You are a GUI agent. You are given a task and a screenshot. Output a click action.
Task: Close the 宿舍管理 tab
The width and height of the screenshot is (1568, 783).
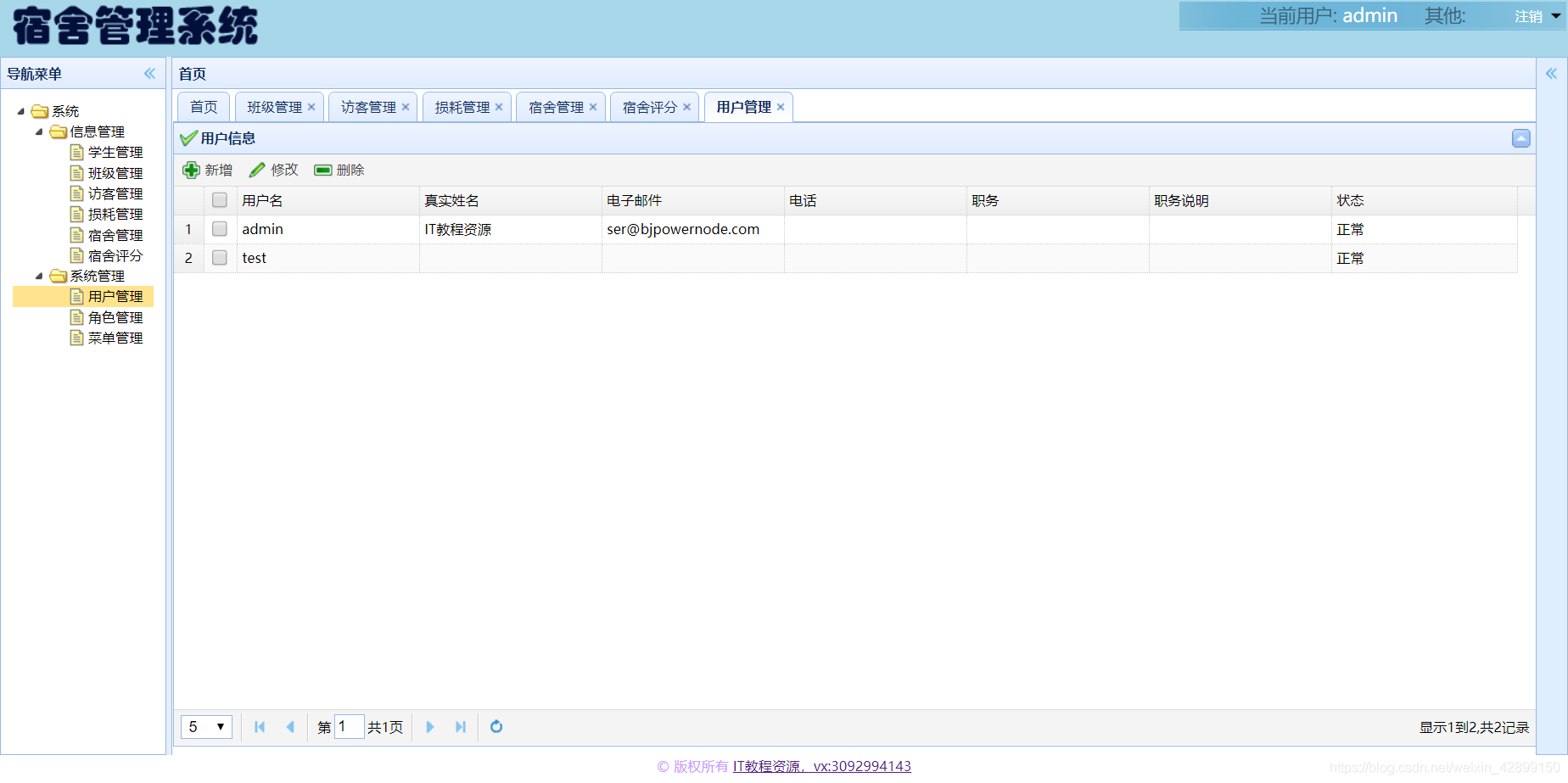pos(593,107)
